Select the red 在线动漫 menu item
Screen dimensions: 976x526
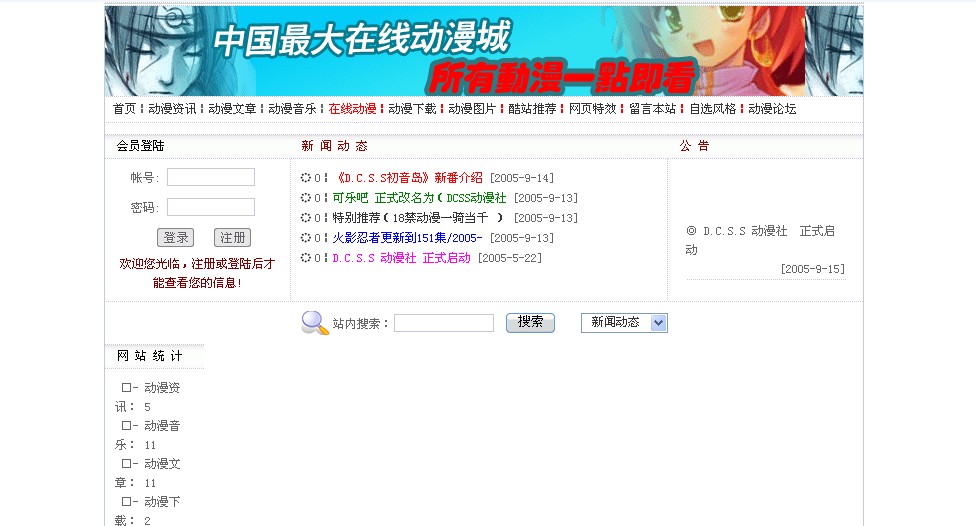click(352, 109)
